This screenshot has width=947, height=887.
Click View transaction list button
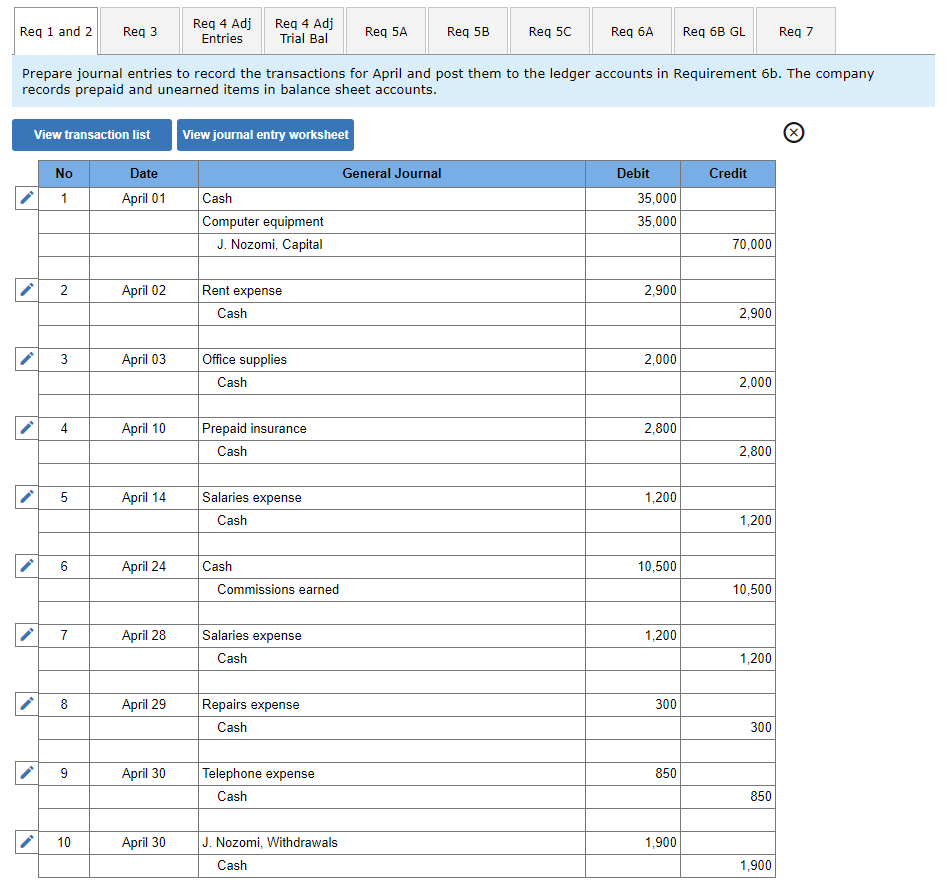(x=92, y=135)
